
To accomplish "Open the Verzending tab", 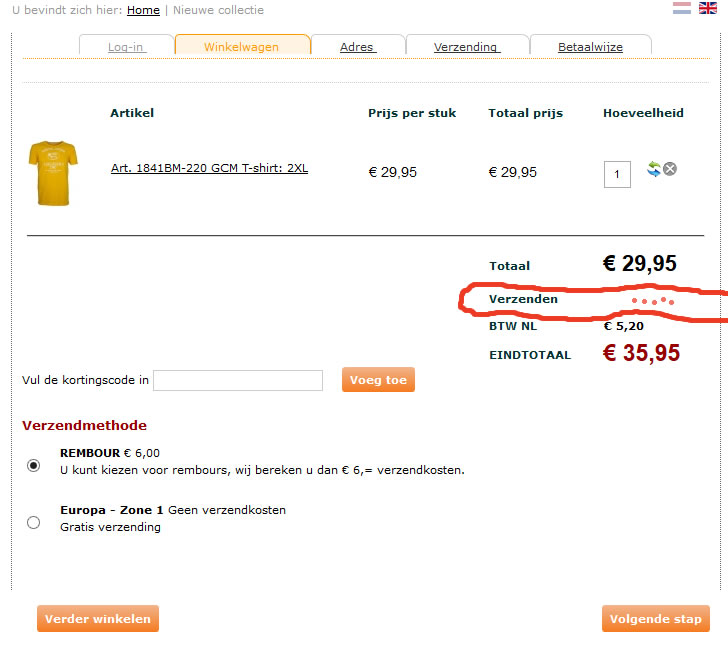I will coord(466,47).
